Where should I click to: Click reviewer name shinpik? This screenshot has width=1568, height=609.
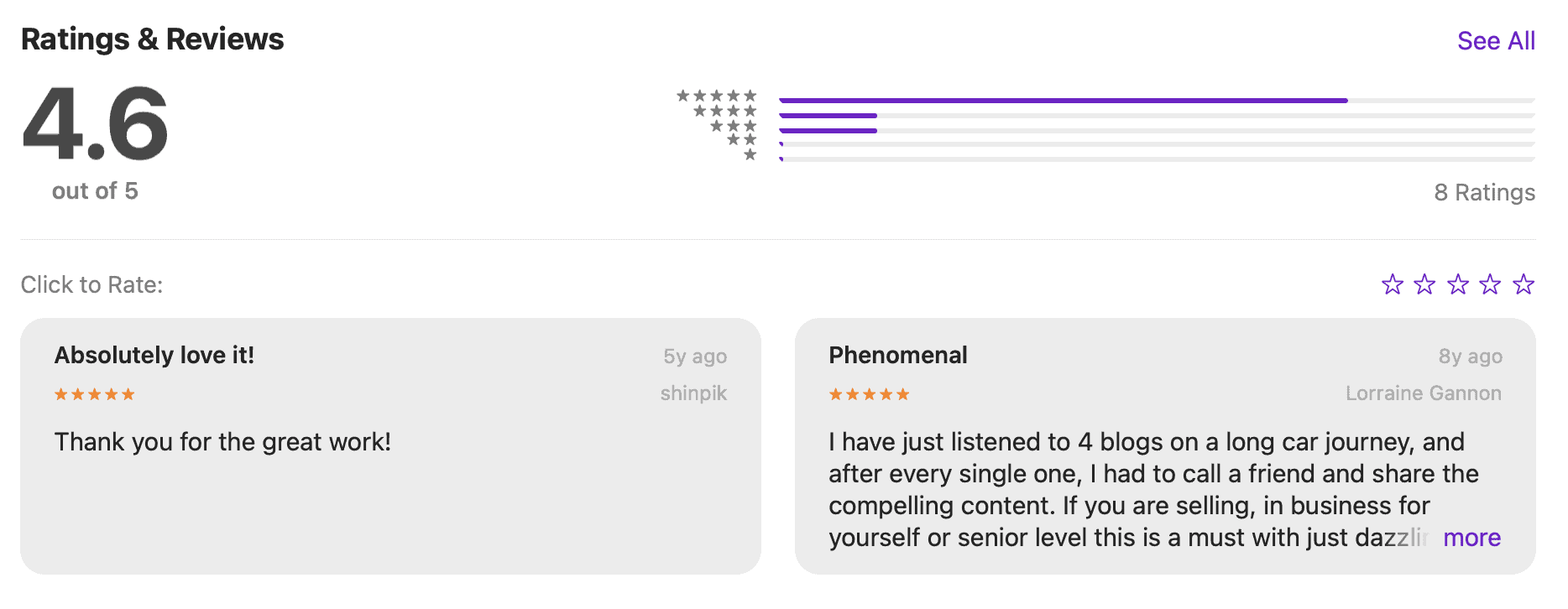pos(693,393)
